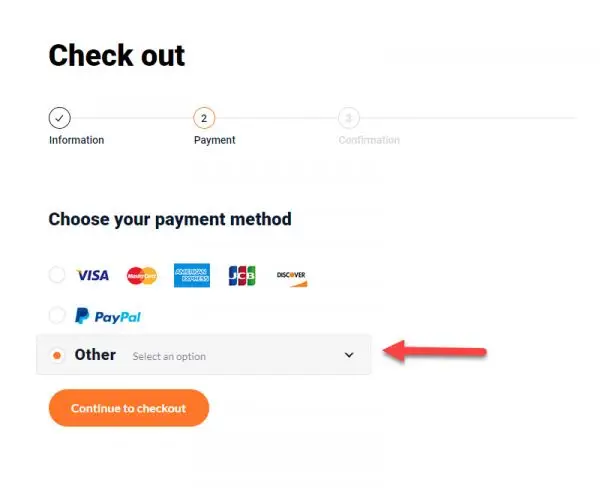Go to the Information step
Screen dimensions: 600x488
point(77,140)
